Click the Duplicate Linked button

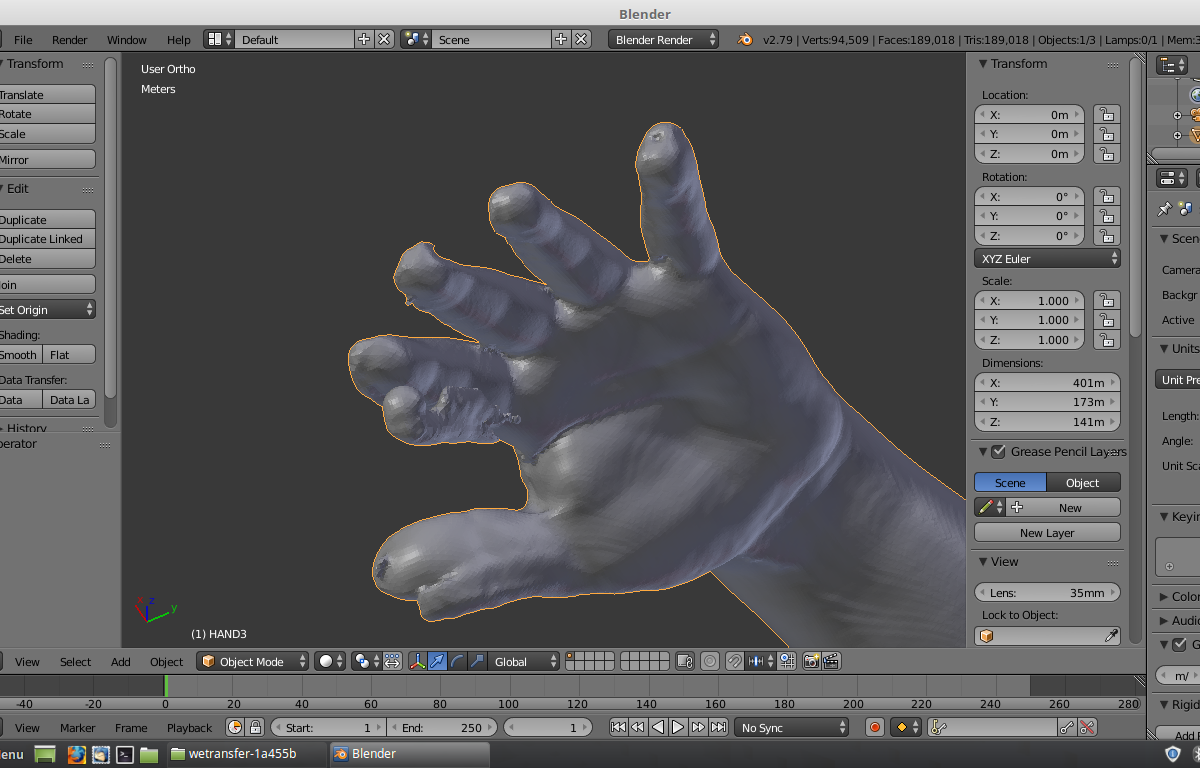click(x=46, y=239)
